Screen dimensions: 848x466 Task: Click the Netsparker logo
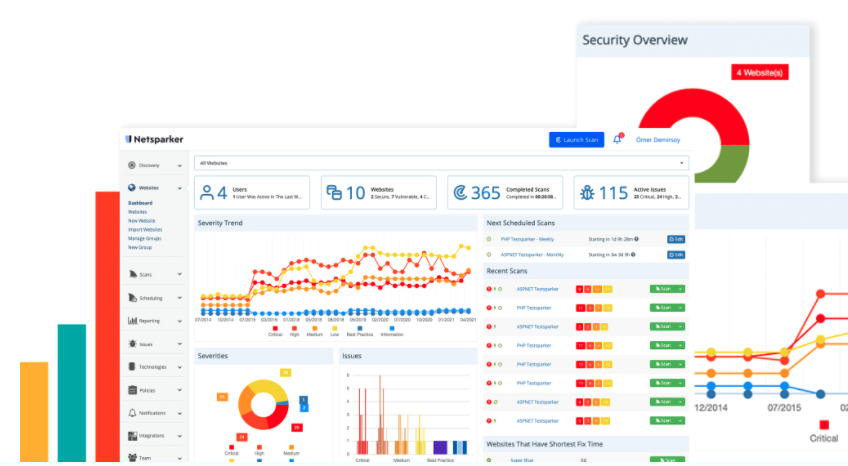154,139
